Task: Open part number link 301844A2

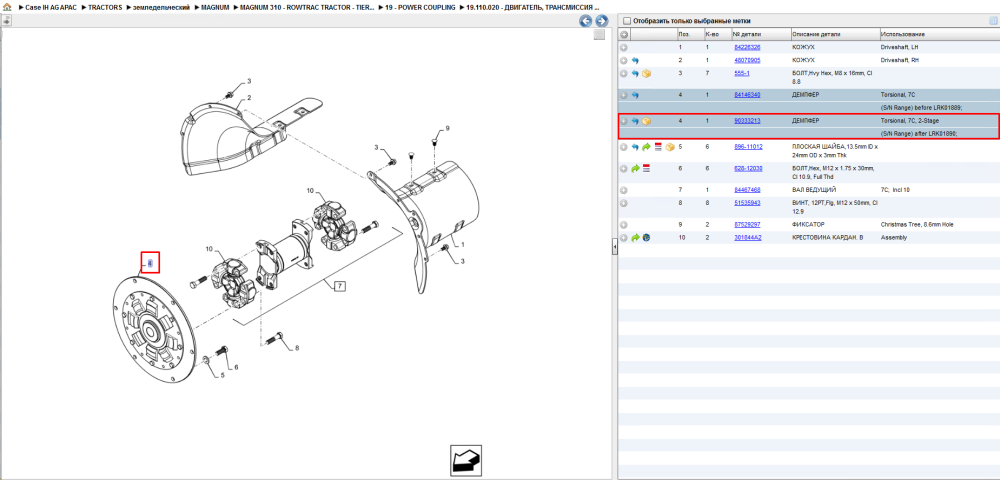Action: (748, 238)
